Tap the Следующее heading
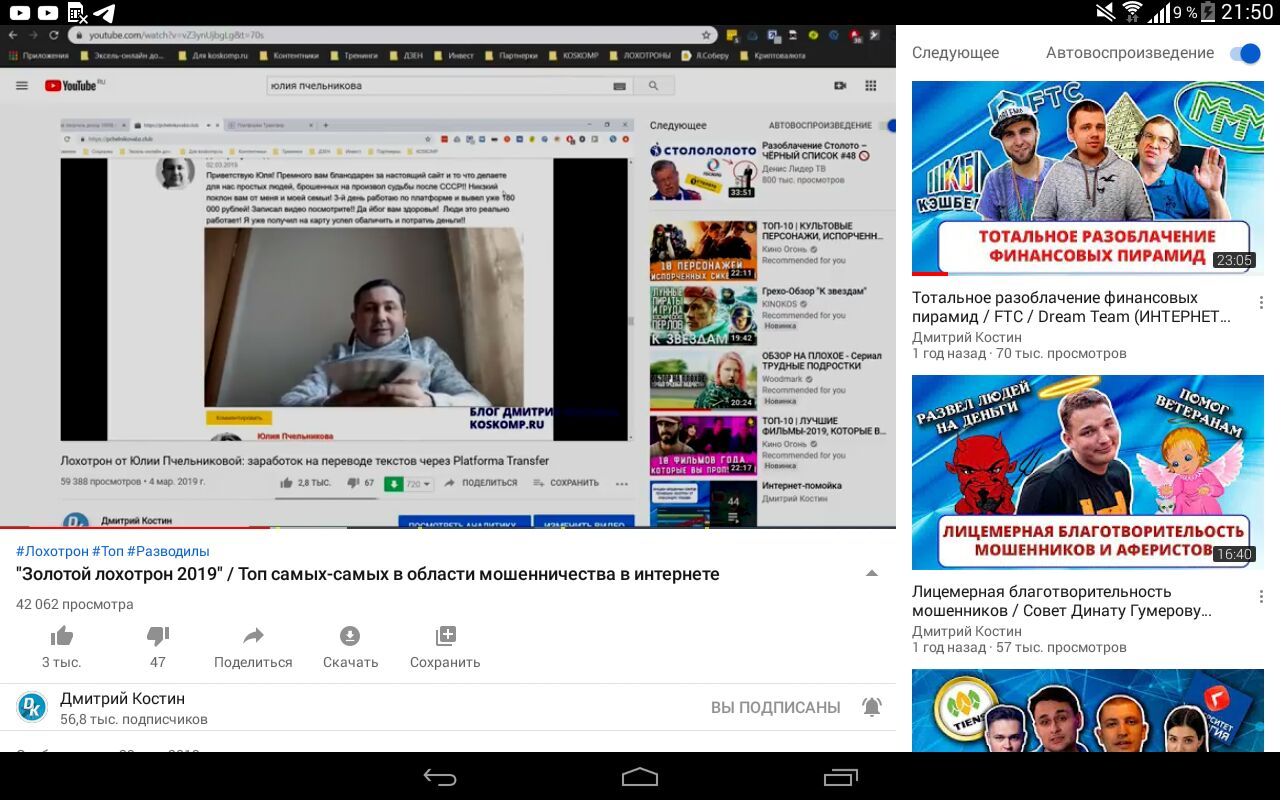1280x800 pixels. [955, 53]
